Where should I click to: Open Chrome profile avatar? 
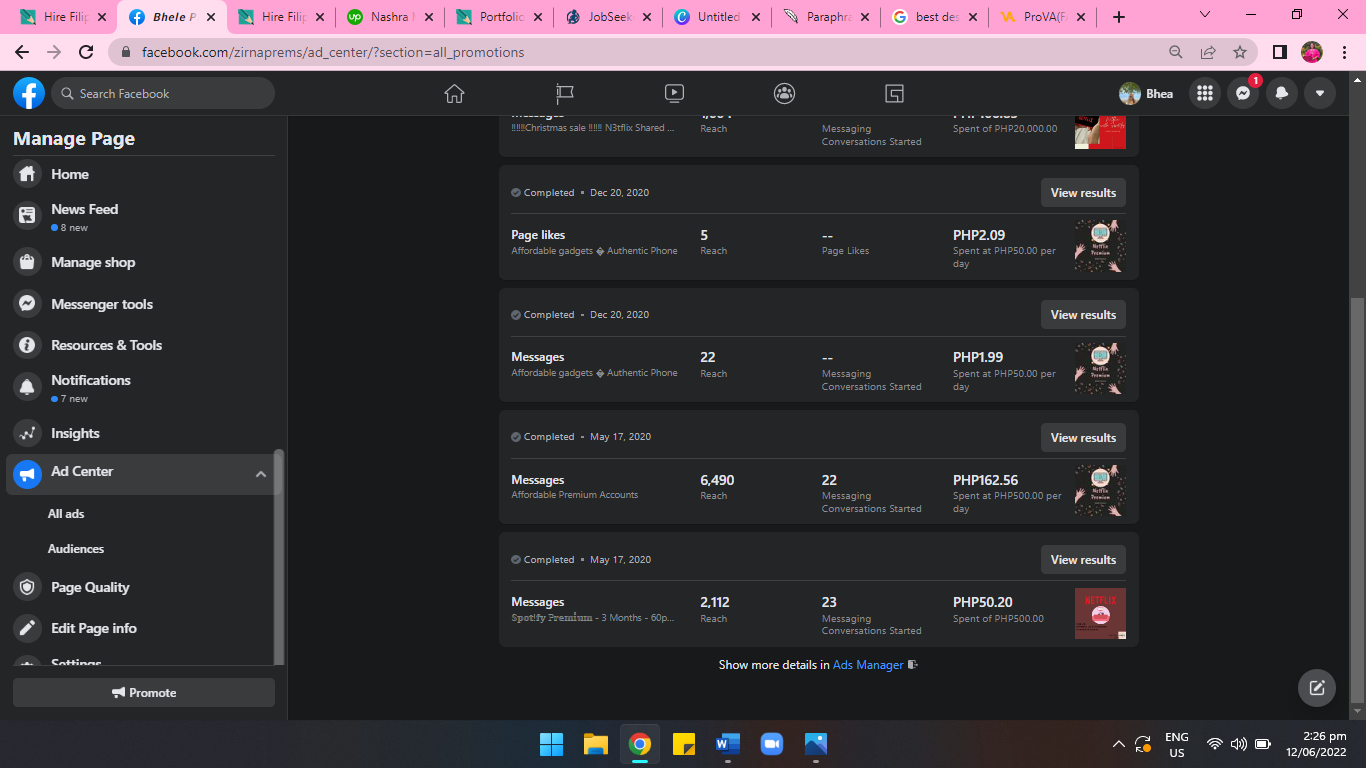(x=1312, y=52)
